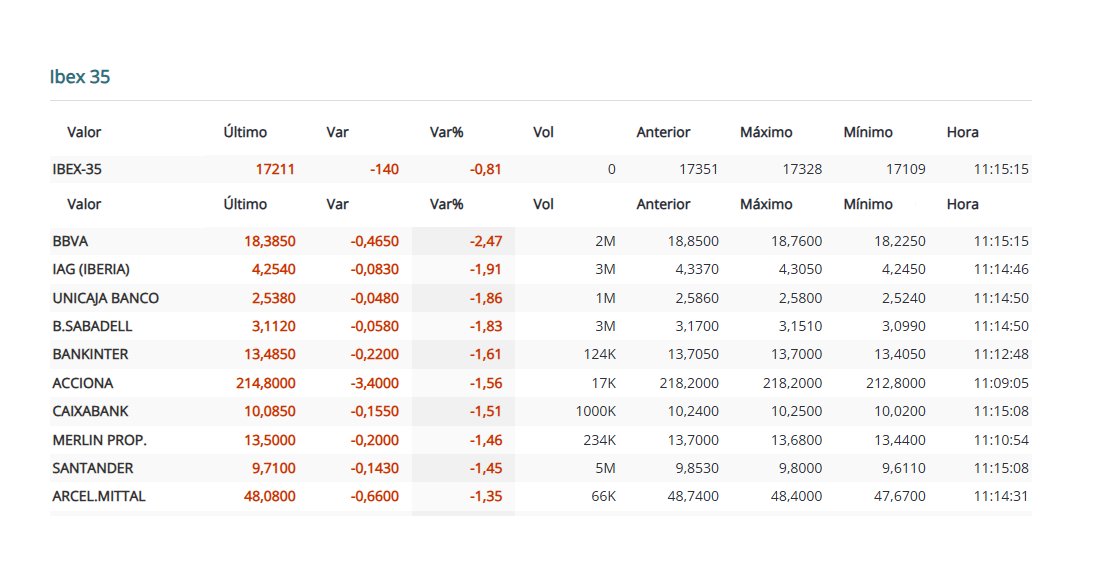This screenshot has height=573, width=1117.
Task: Click IAG last price 4,2540
Action: 274,269
